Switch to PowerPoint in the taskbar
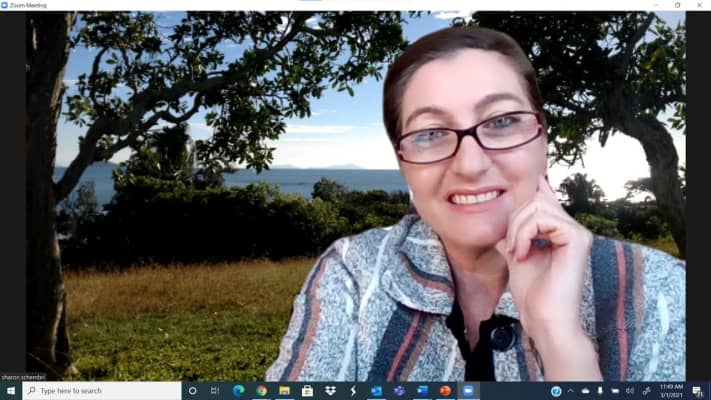Image resolution: width=711 pixels, height=400 pixels. tap(445, 391)
